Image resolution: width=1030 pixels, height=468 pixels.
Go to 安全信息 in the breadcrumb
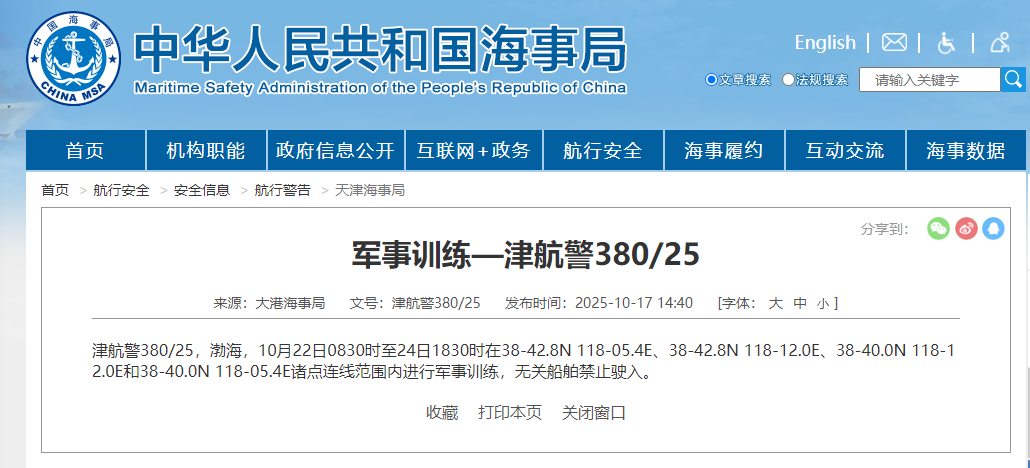tap(202, 191)
